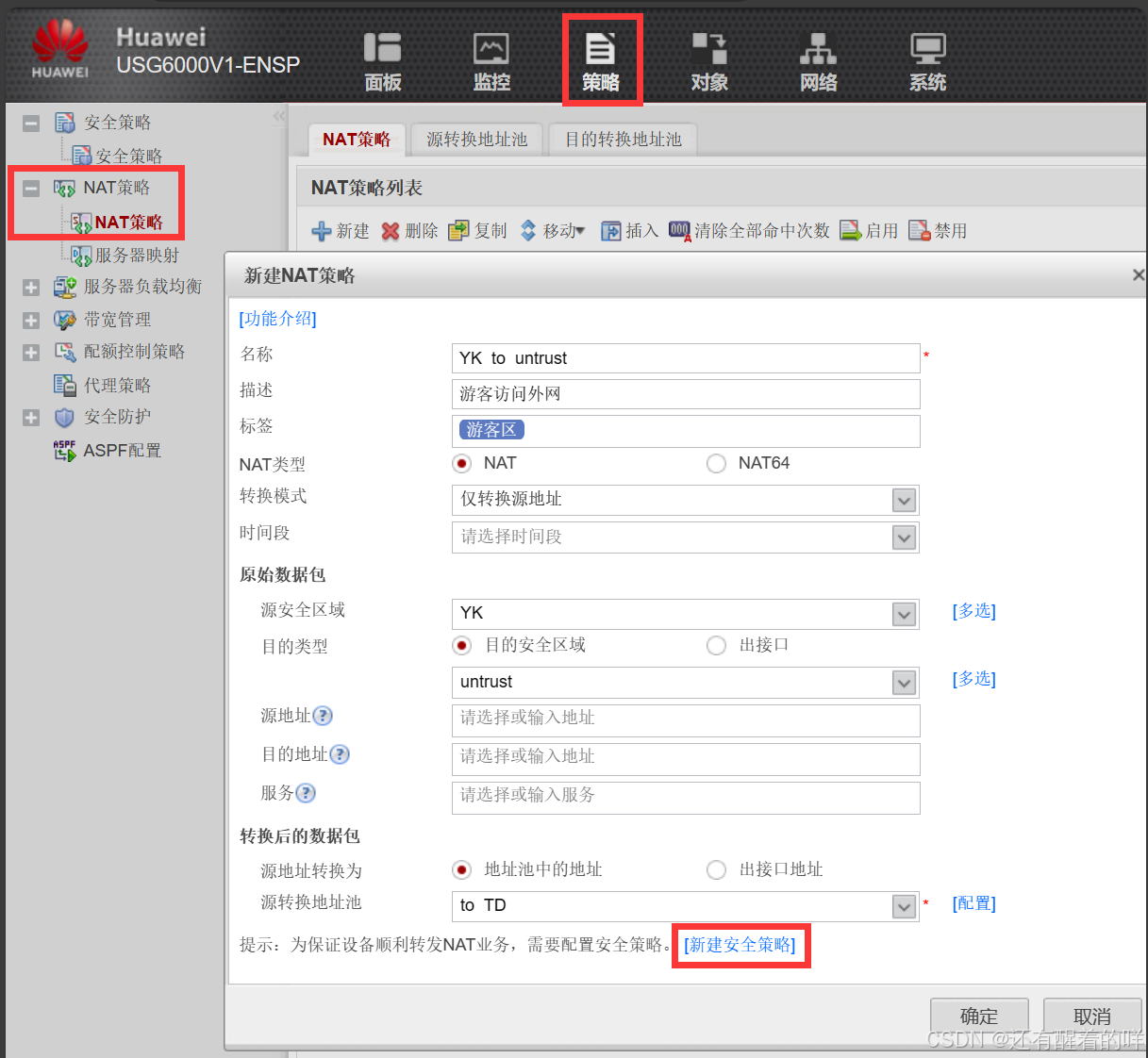
Task: Click 多选 next to untrust zone
Action: click(974, 679)
